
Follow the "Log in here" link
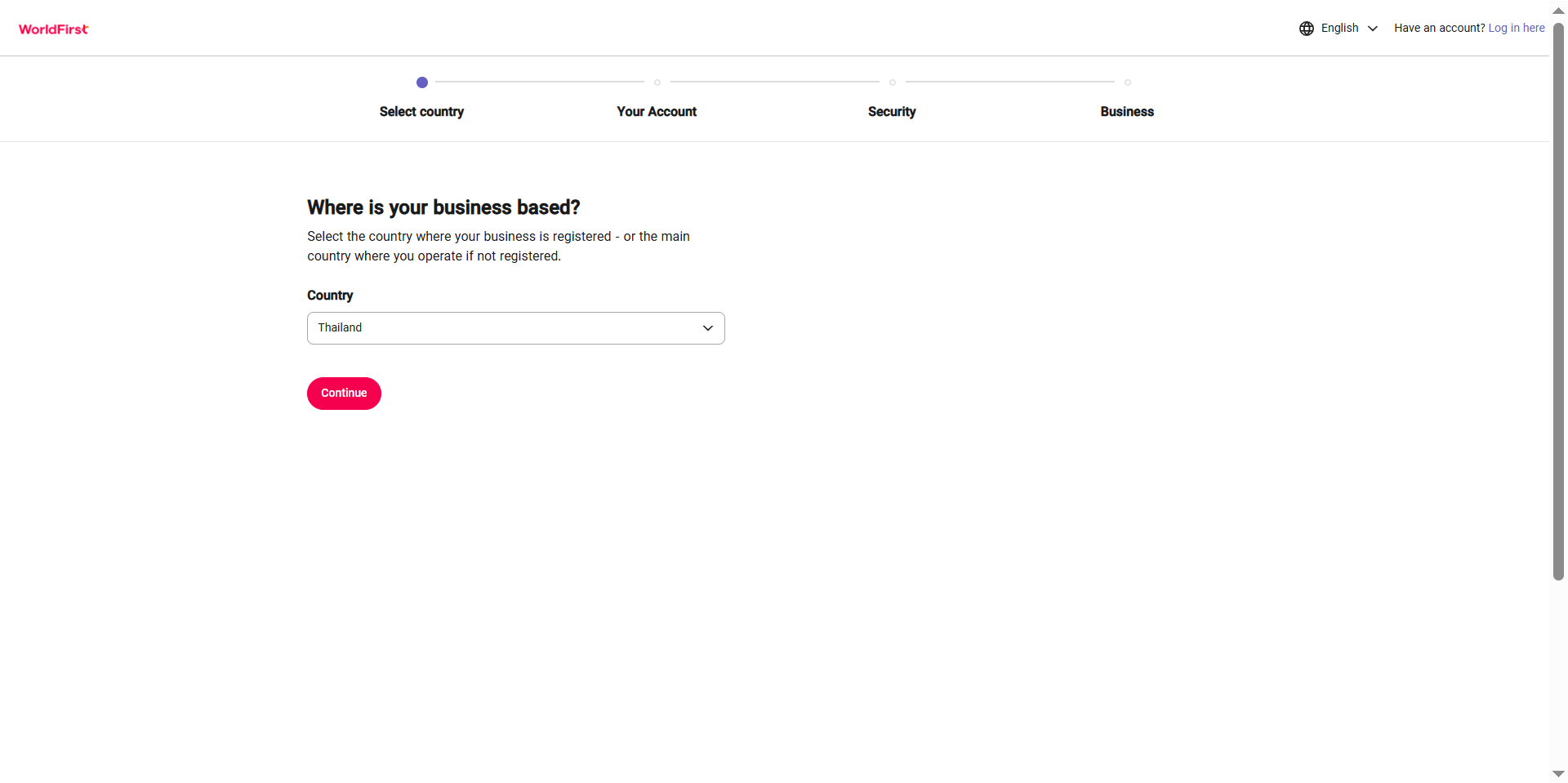1516,29
